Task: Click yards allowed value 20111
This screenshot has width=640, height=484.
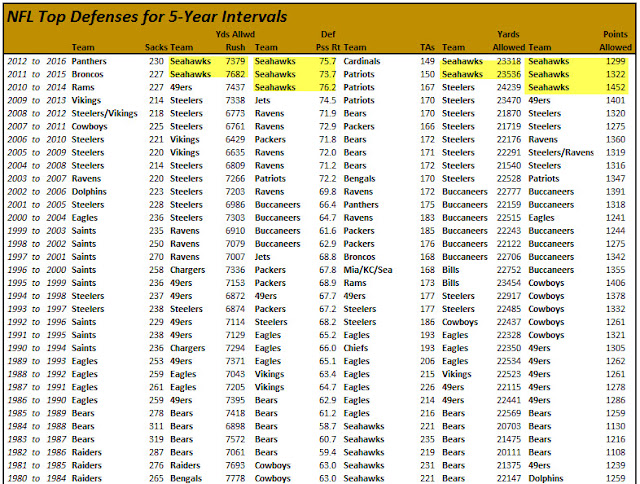Action: click(x=509, y=453)
